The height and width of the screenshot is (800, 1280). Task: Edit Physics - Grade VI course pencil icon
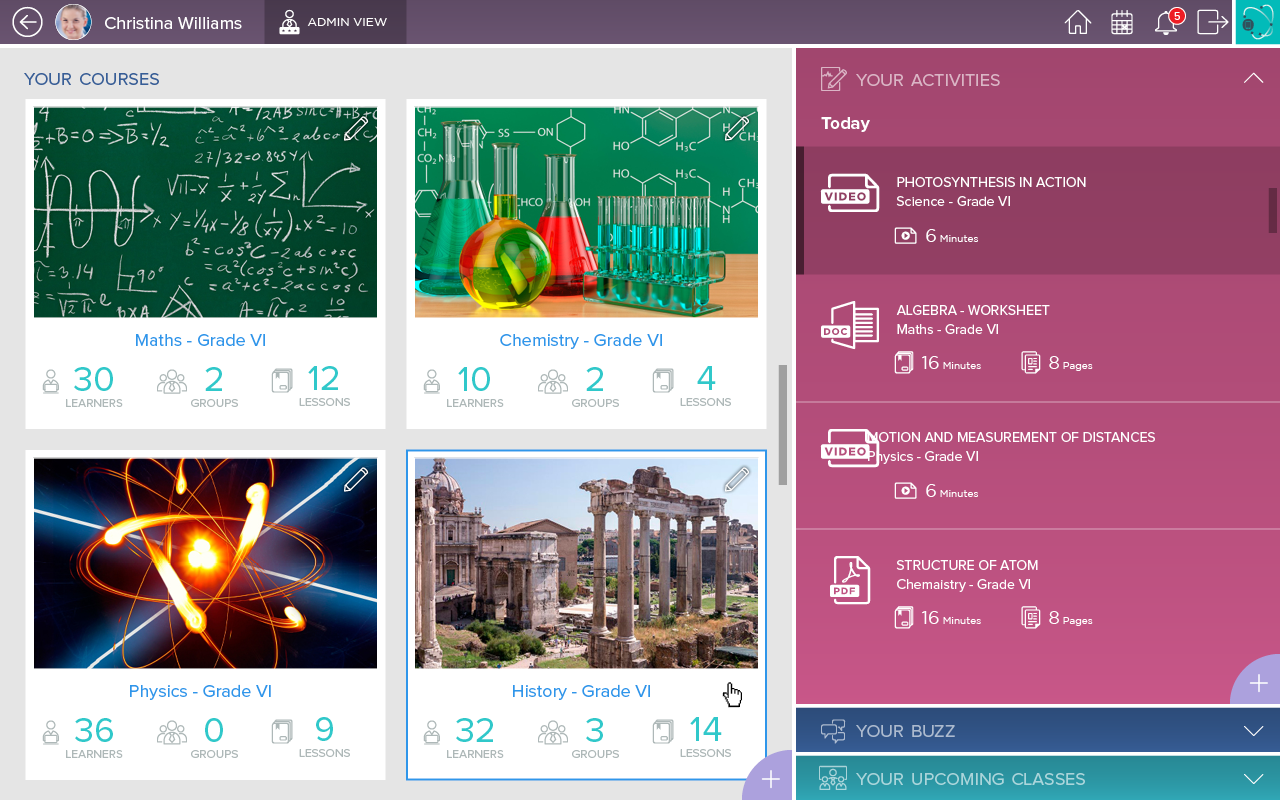pos(356,480)
